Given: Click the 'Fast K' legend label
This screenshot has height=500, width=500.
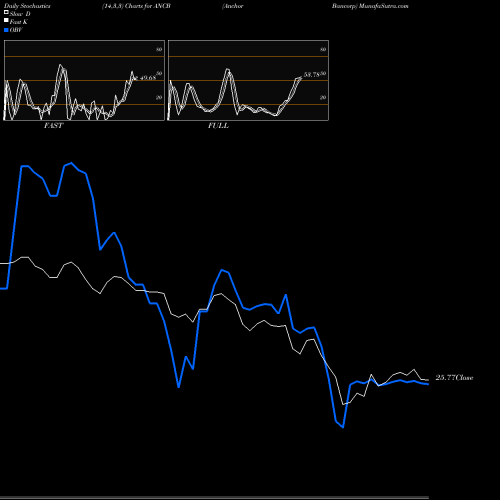Looking at the screenshot, I should pyautogui.click(x=18, y=22).
